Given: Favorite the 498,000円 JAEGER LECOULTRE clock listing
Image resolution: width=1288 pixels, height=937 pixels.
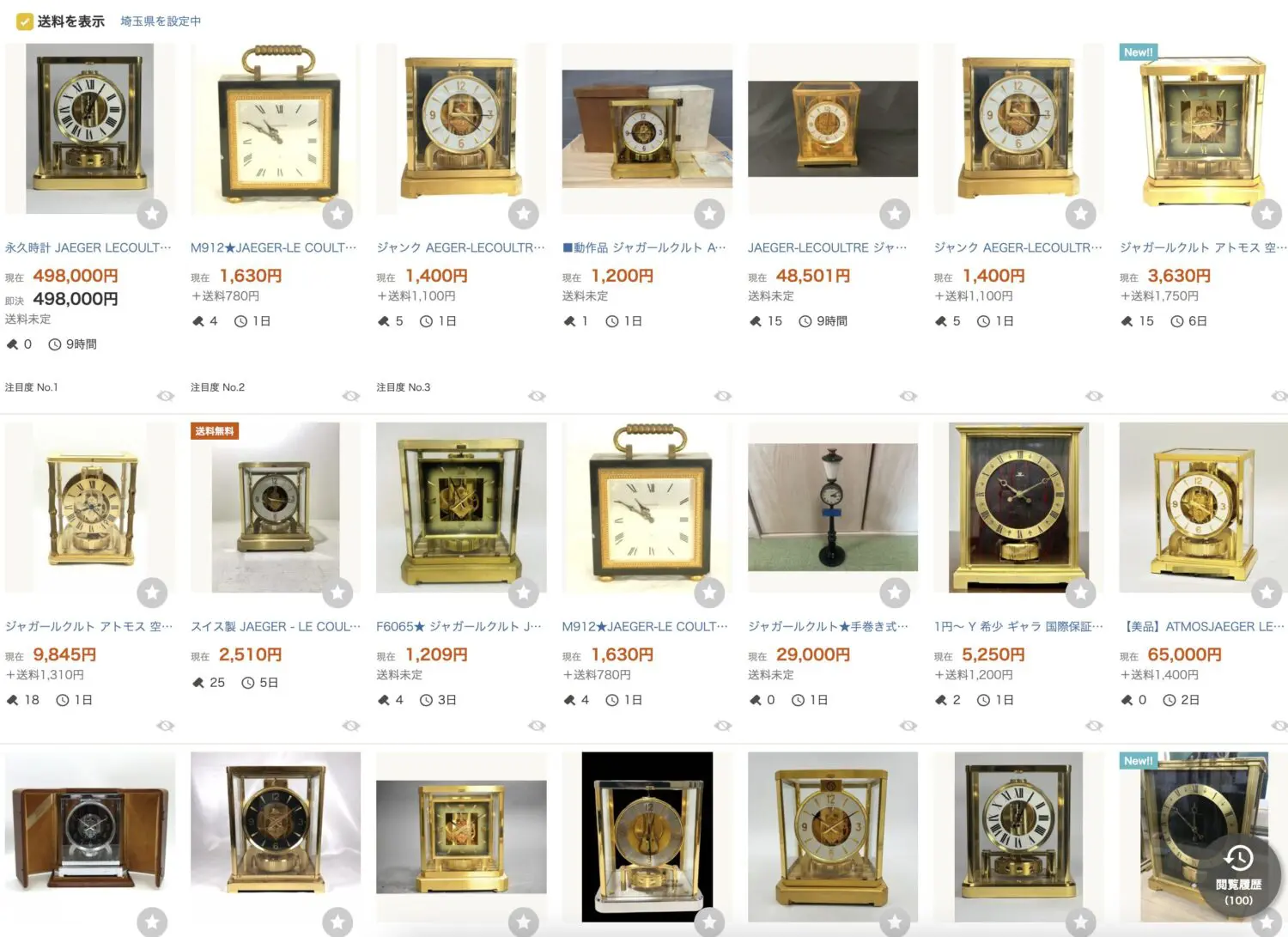Looking at the screenshot, I should click(152, 214).
